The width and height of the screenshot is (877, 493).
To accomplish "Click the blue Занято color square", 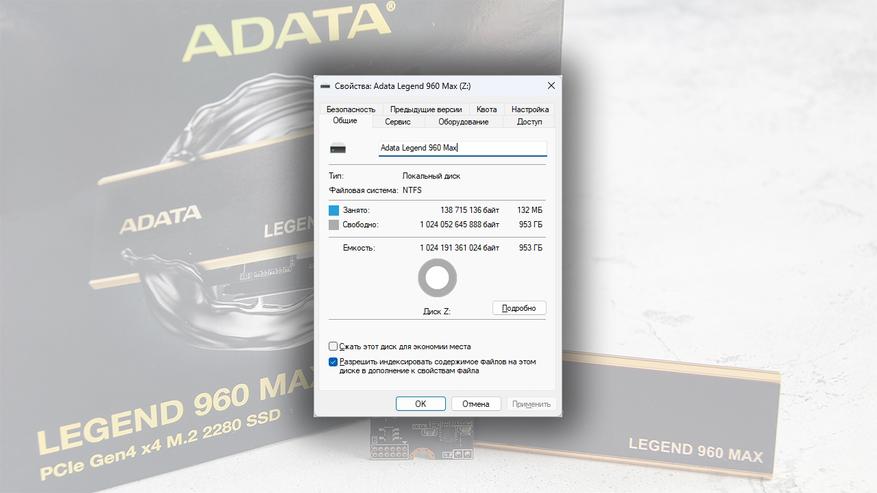I will point(334,210).
